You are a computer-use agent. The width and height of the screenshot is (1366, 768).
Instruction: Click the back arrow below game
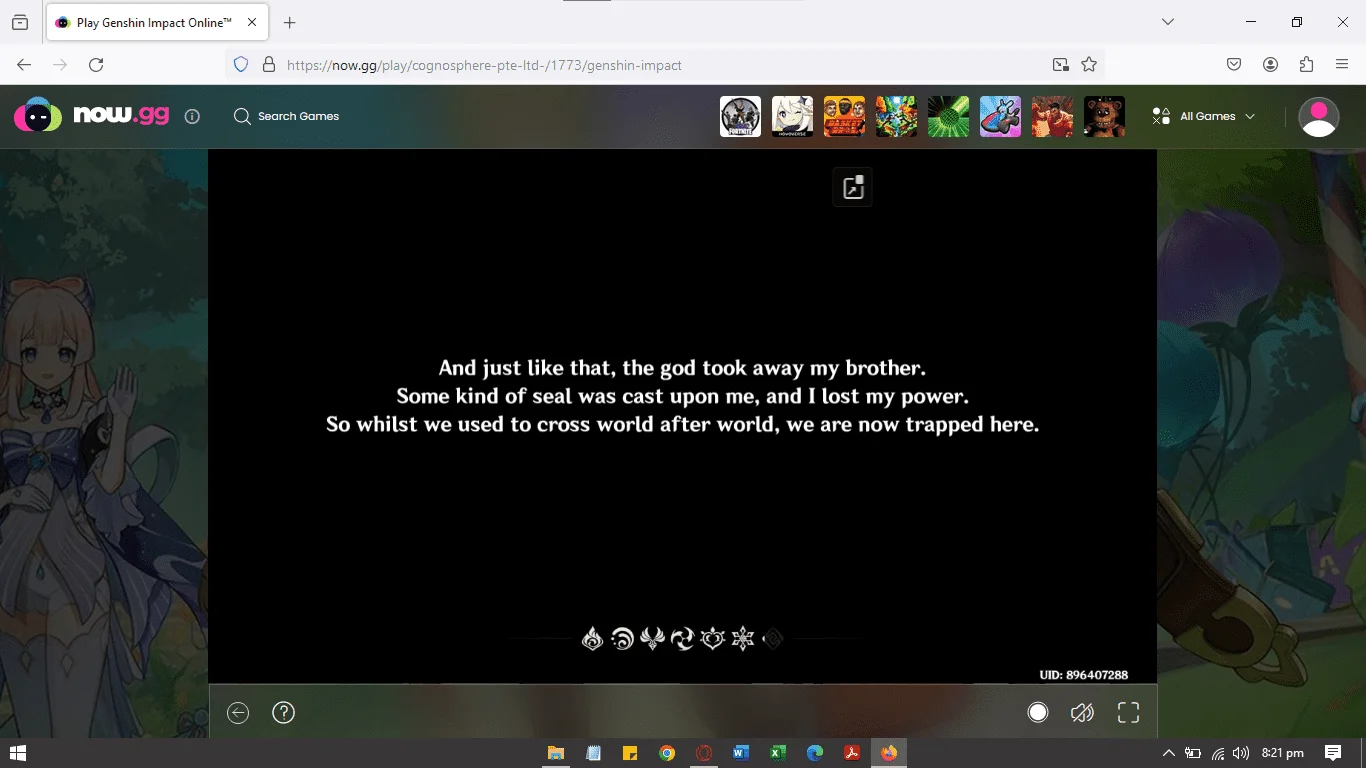point(238,712)
